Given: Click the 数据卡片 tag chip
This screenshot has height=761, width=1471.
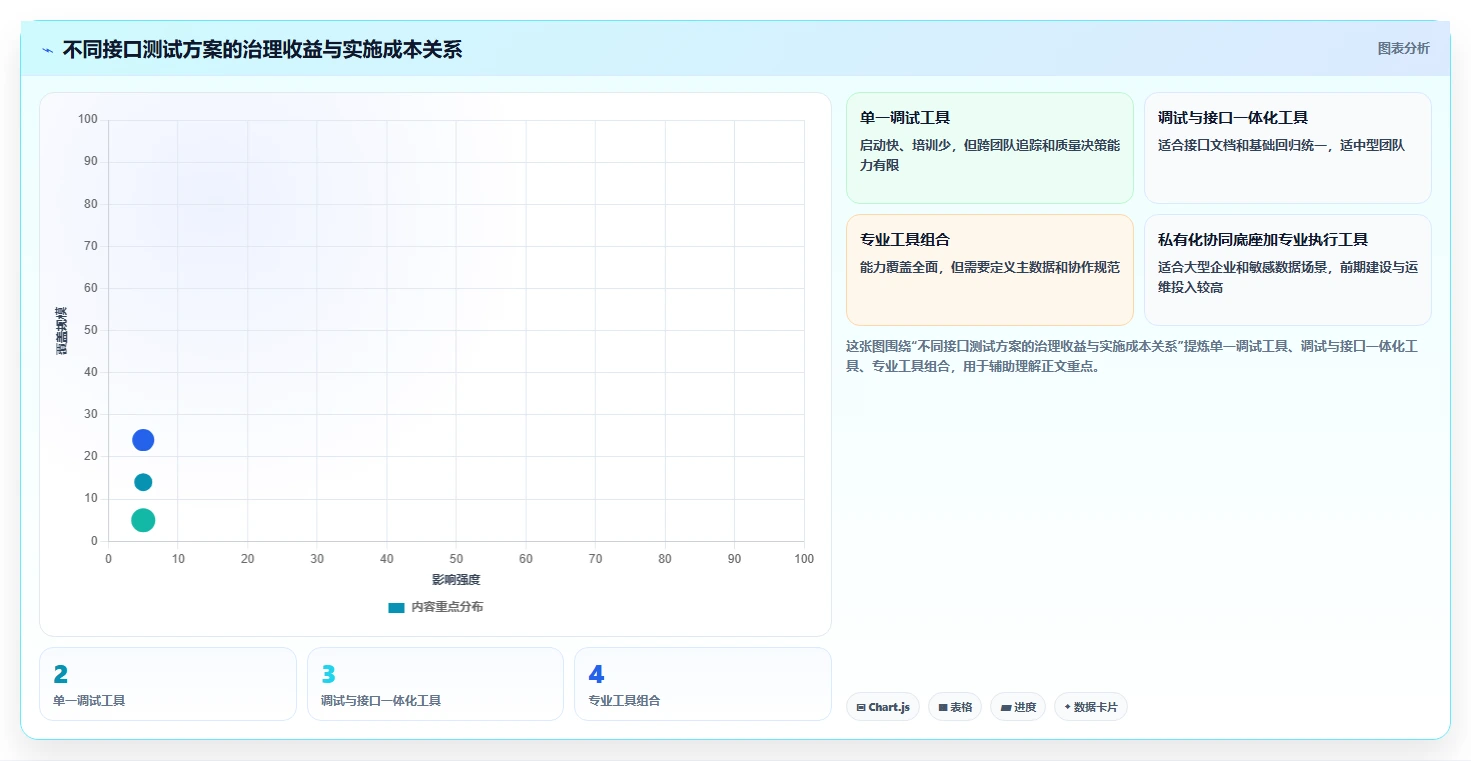Looking at the screenshot, I should tap(1091, 707).
